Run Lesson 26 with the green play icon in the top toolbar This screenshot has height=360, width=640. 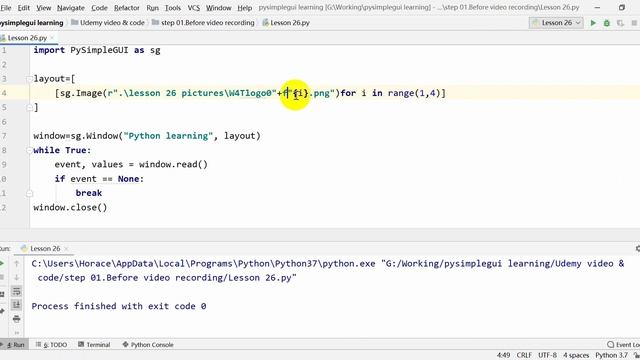tap(593, 23)
